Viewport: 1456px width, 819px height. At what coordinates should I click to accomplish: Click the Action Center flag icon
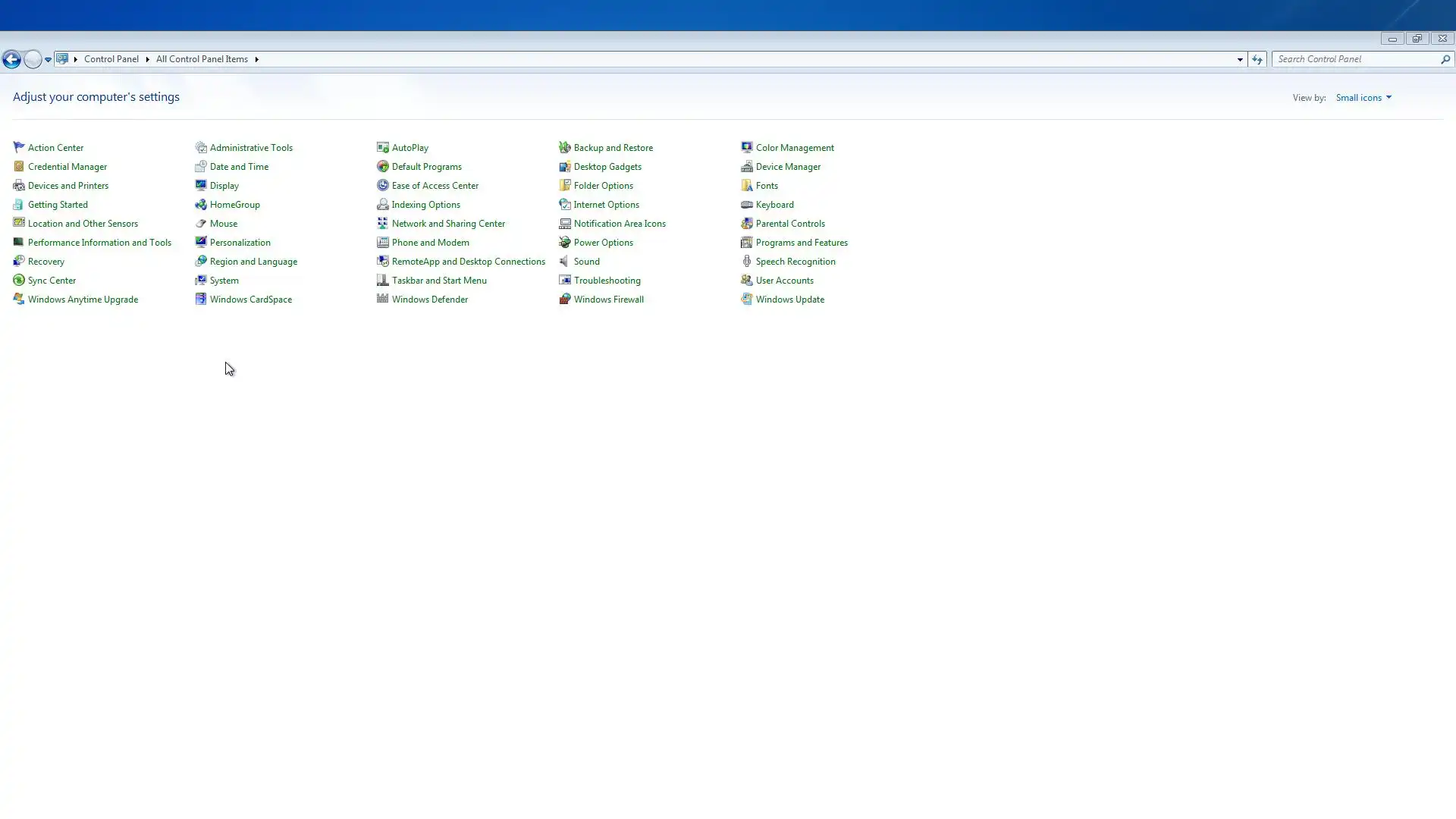(x=19, y=147)
